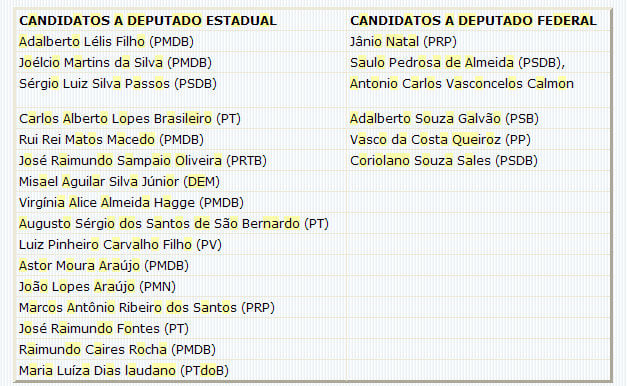Click Sérgio Luiz Silva Passos (PSDB)
627x386 pixels.
118,84
